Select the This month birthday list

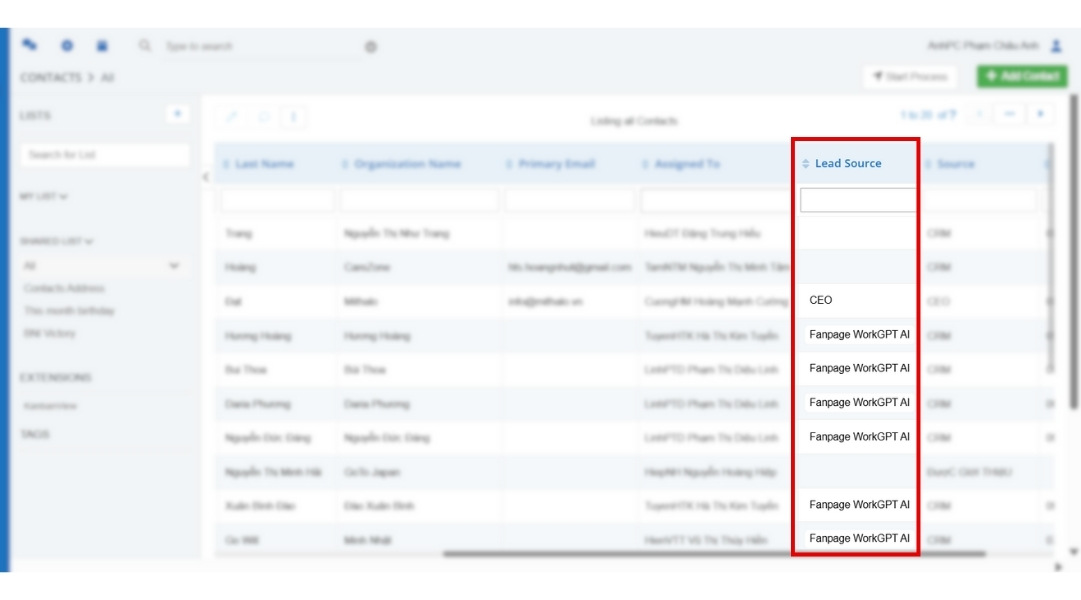[x=69, y=311]
